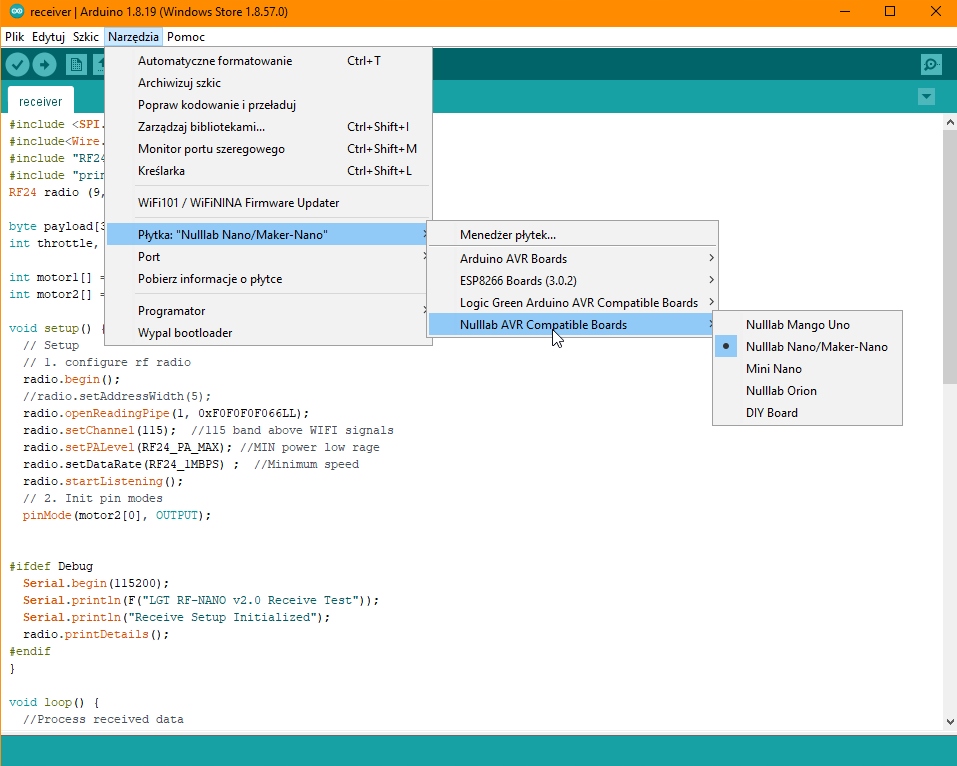Choose the Nulllab Mango Uno board
Screen dimensions: 957x766
pos(797,325)
